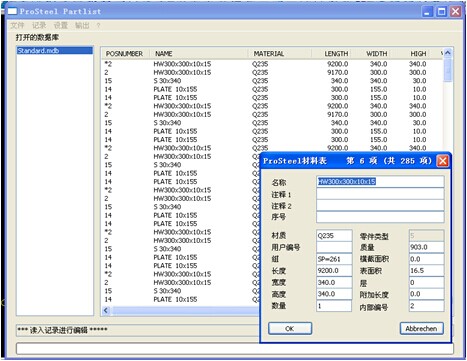This screenshot has width=467, height=361.
Task: Click the 用户编号 input field
Action: [334, 247]
